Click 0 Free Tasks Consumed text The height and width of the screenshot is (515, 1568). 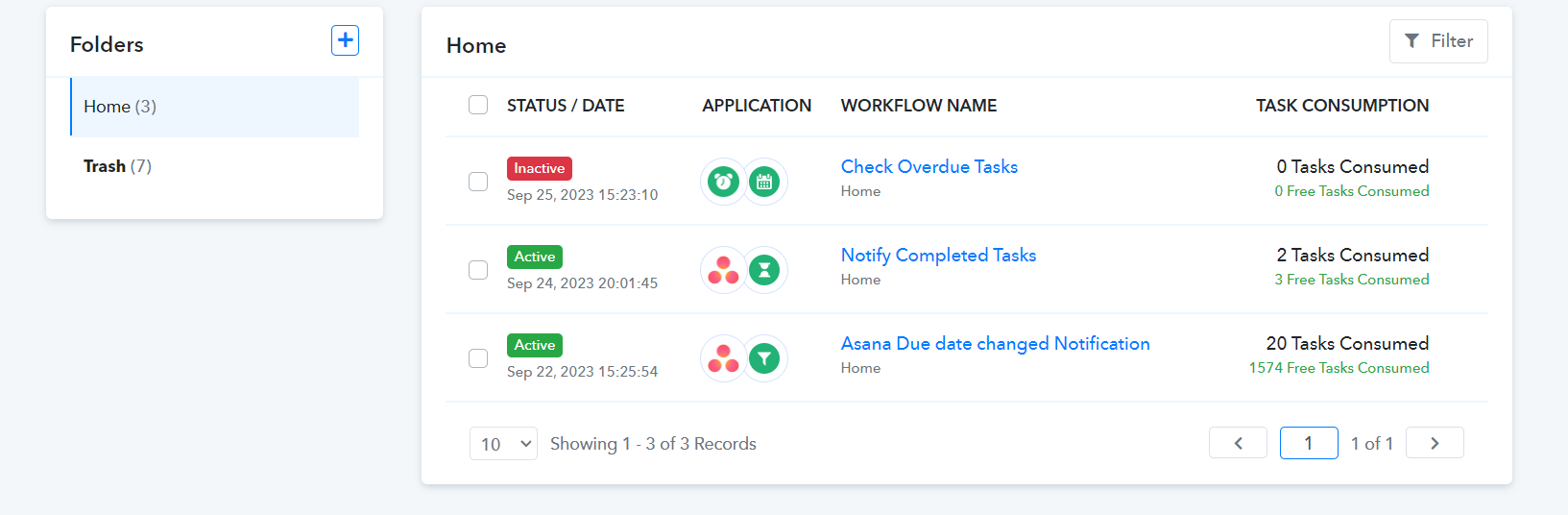click(x=1352, y=191)
